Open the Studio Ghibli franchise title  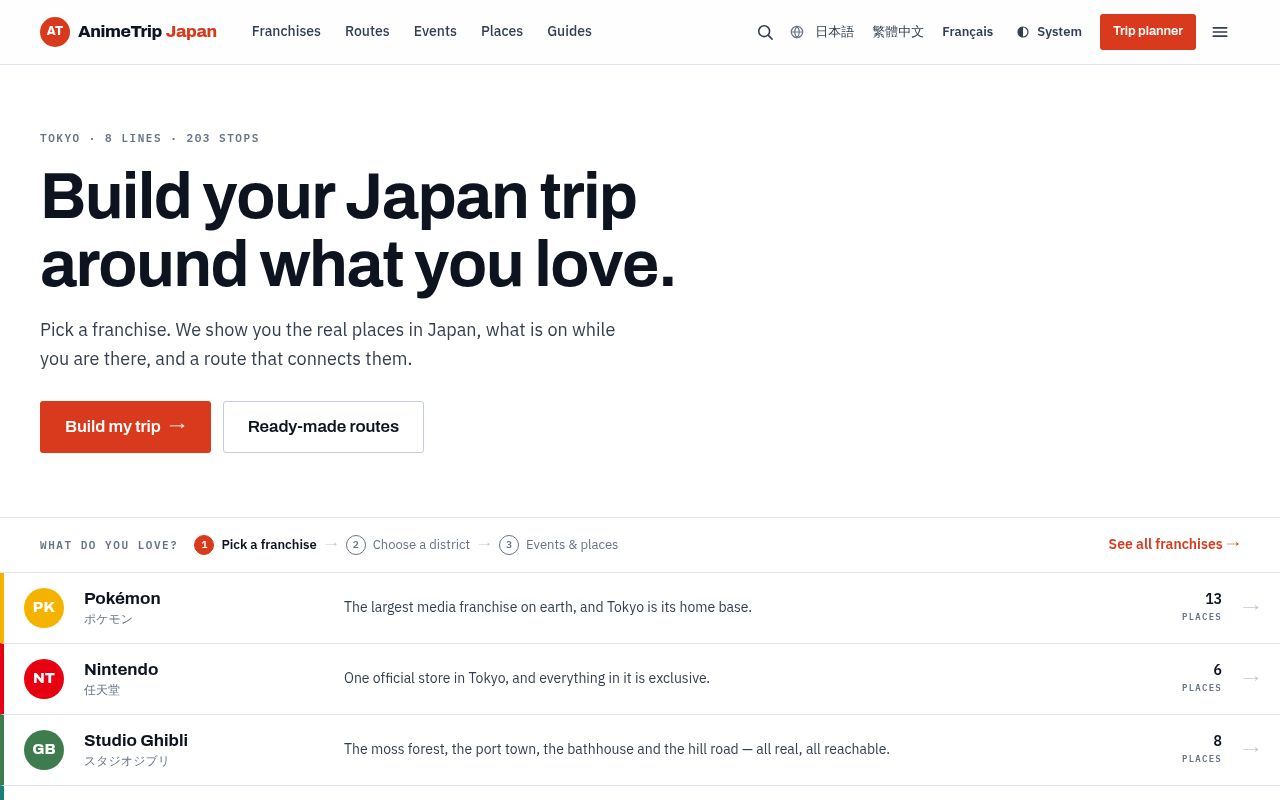pyautogui.click(x=136, y=740)
